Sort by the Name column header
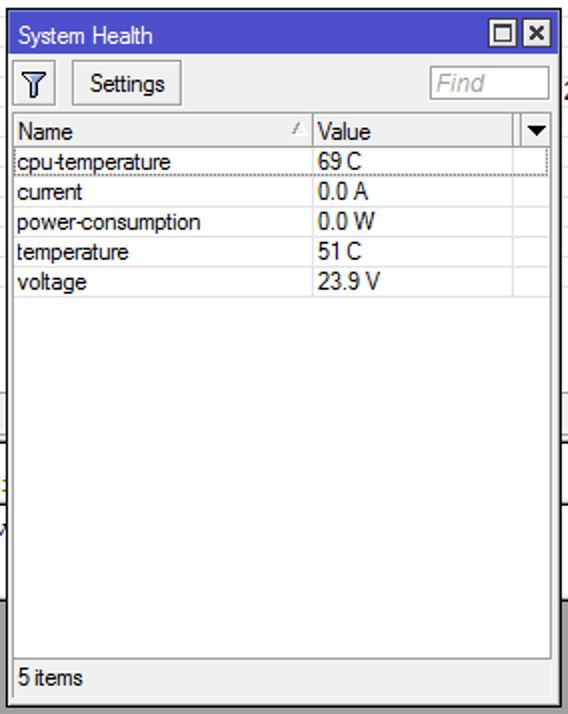The image size is (568, 714). (x=163, y=131)
